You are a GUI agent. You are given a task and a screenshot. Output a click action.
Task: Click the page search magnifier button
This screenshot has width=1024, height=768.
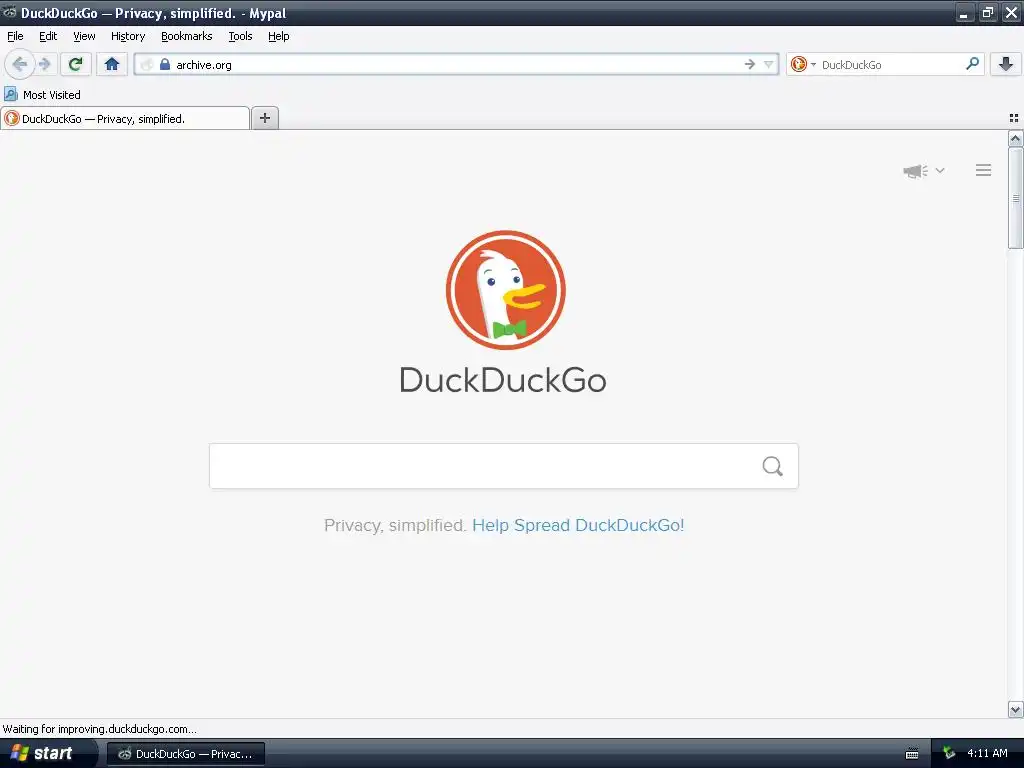(773, 466)
